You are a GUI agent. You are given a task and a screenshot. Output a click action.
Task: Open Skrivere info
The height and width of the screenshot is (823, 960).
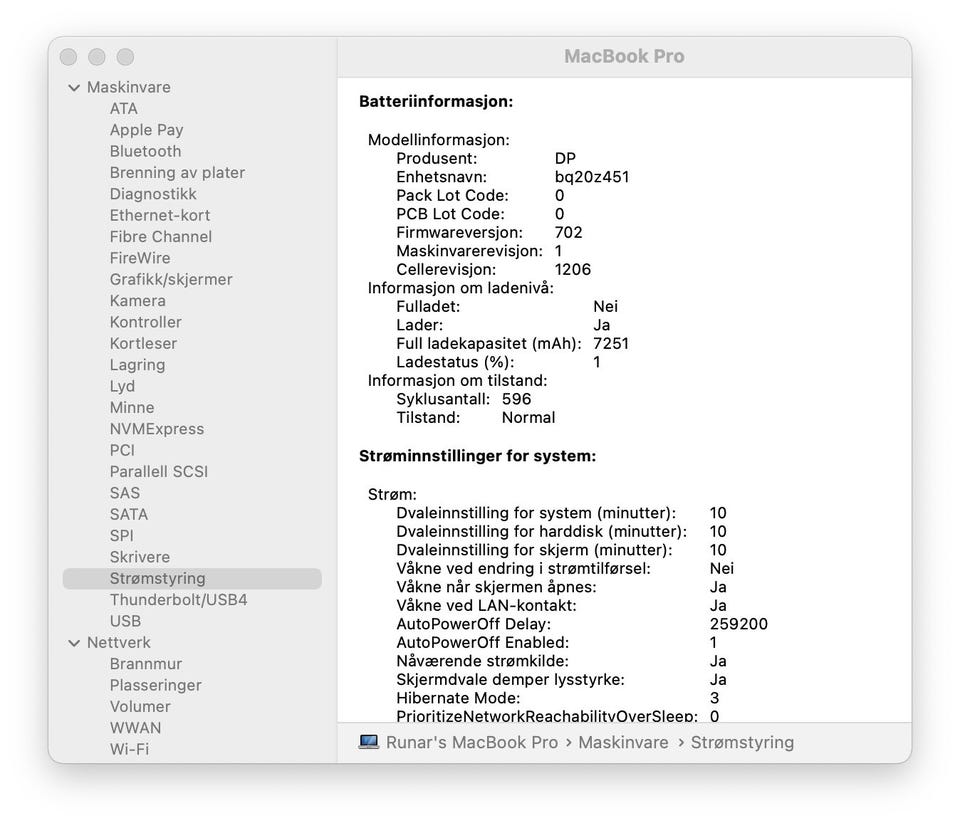[140, 557]
